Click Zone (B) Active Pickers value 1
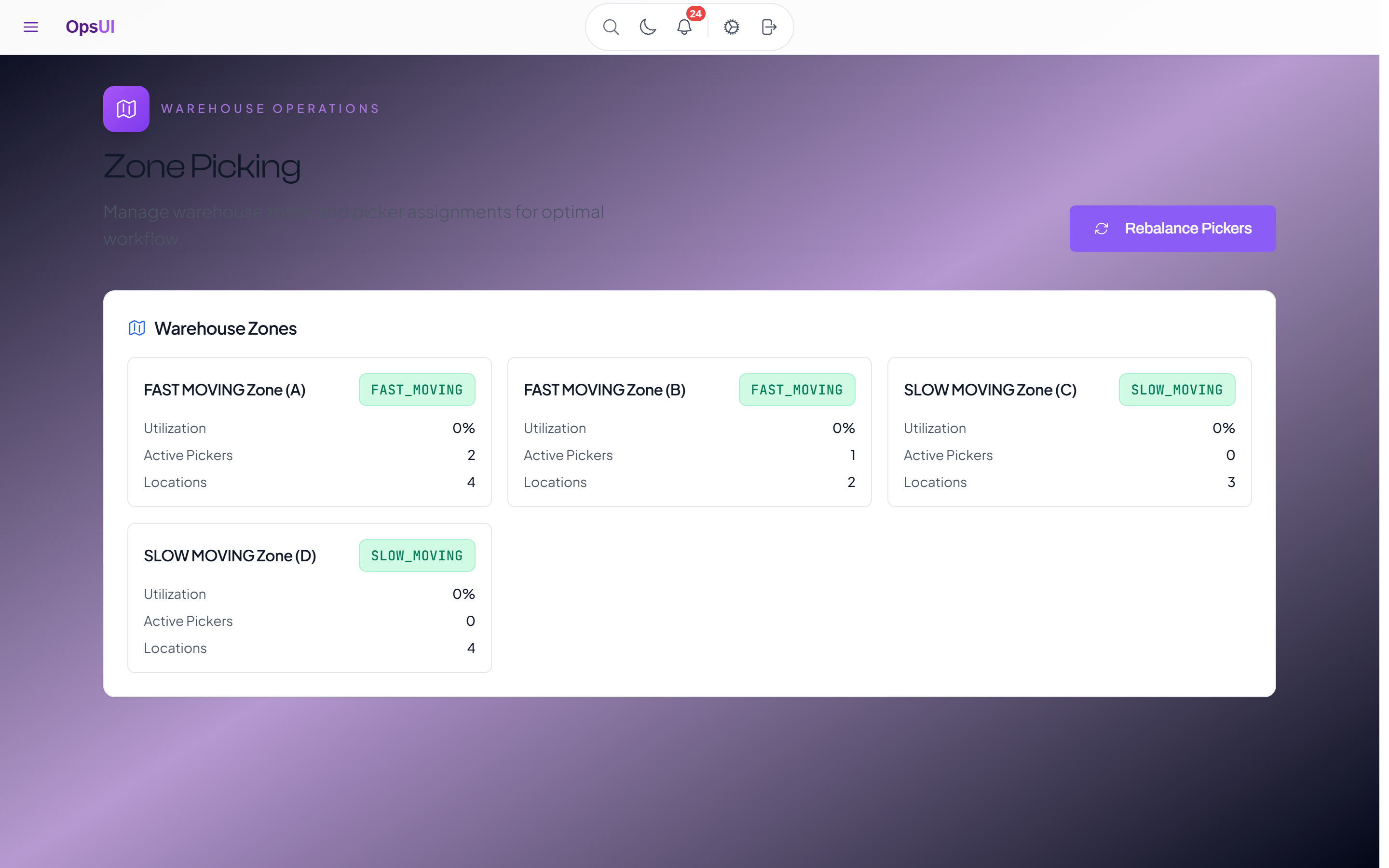 [x=852, y=455]
